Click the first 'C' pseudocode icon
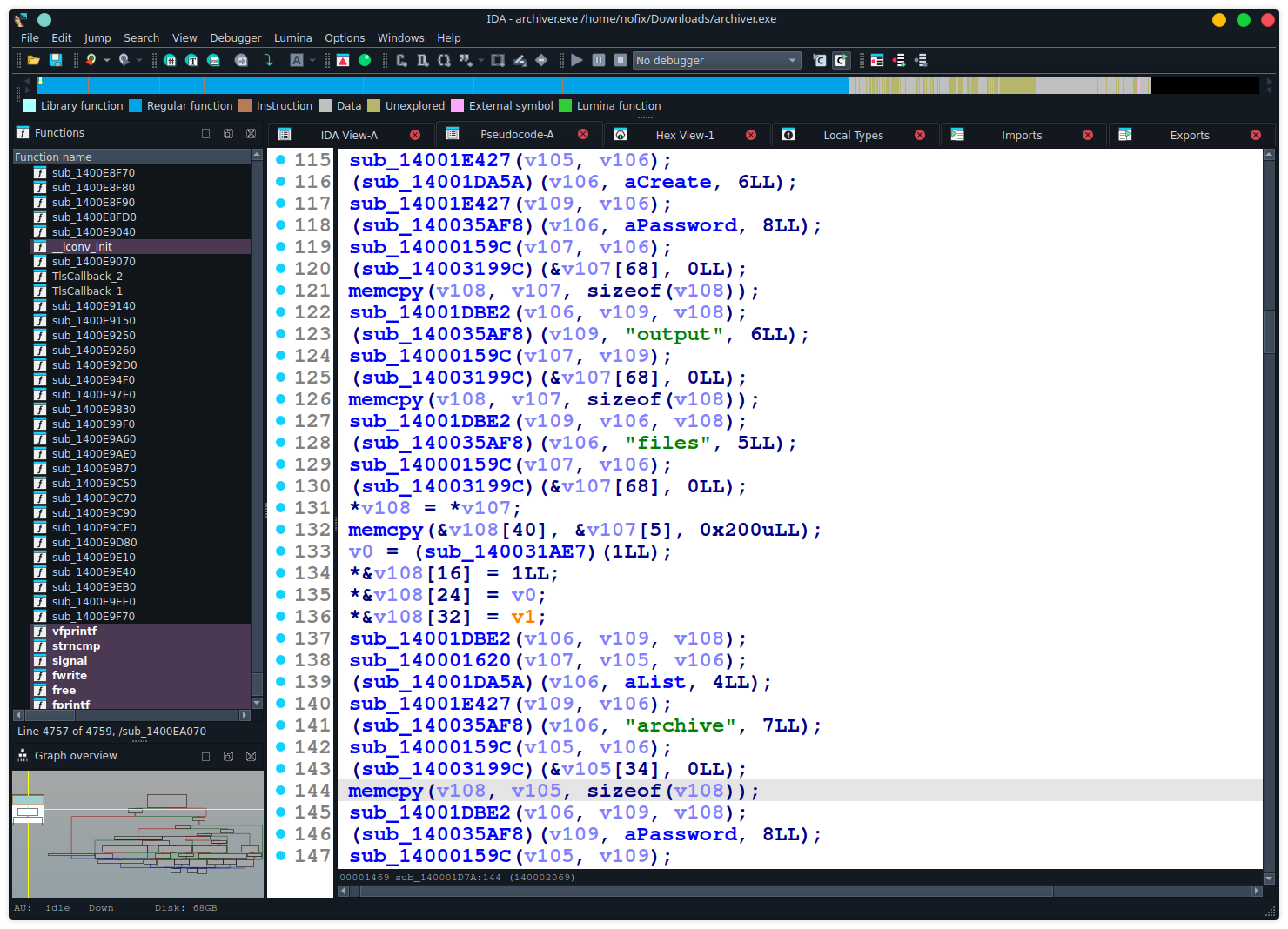This screenshot has height=929, width=1288. tap(820, 60)
